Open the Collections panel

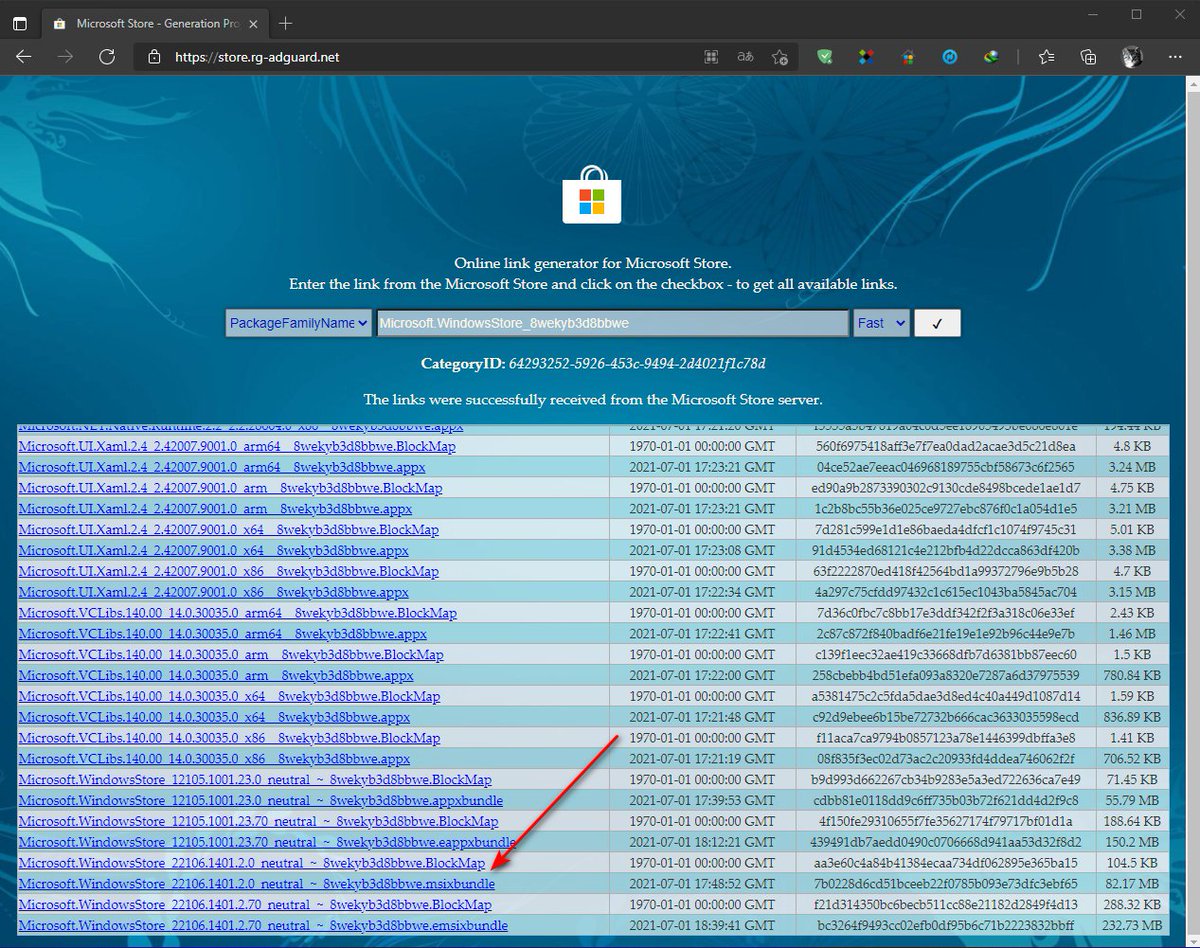coord(1088,57)
